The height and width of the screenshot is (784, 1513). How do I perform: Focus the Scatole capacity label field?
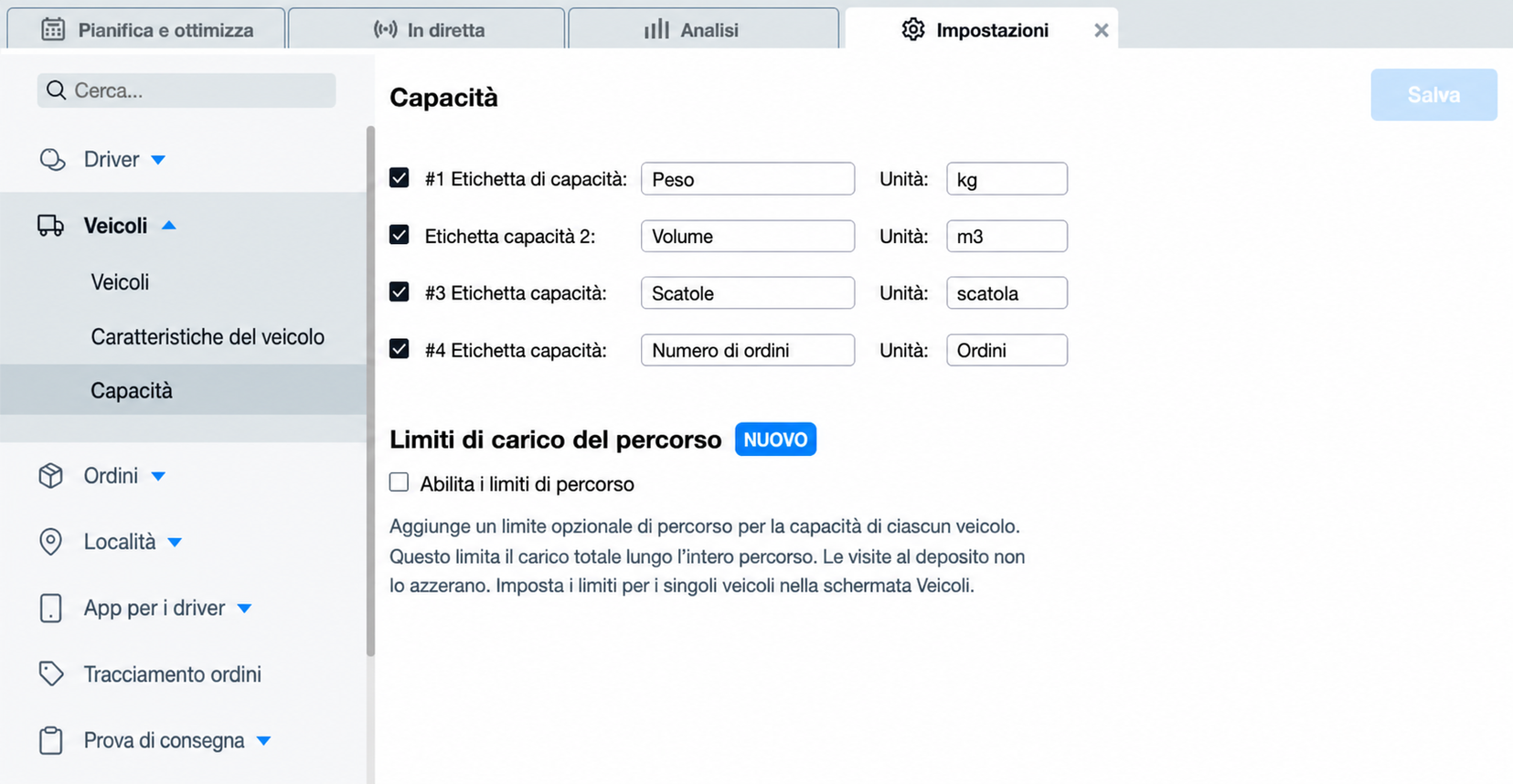[x=748, y=293]
